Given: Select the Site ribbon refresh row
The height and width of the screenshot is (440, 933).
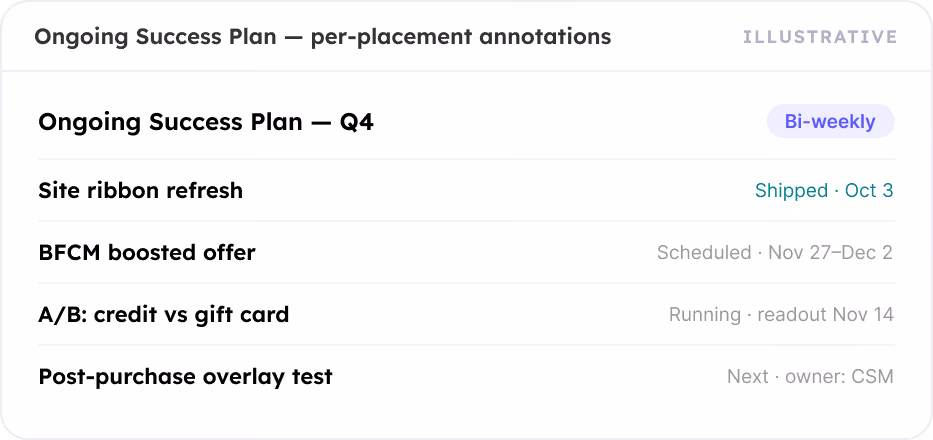Looking at the screenshot, I should point(466,191).
